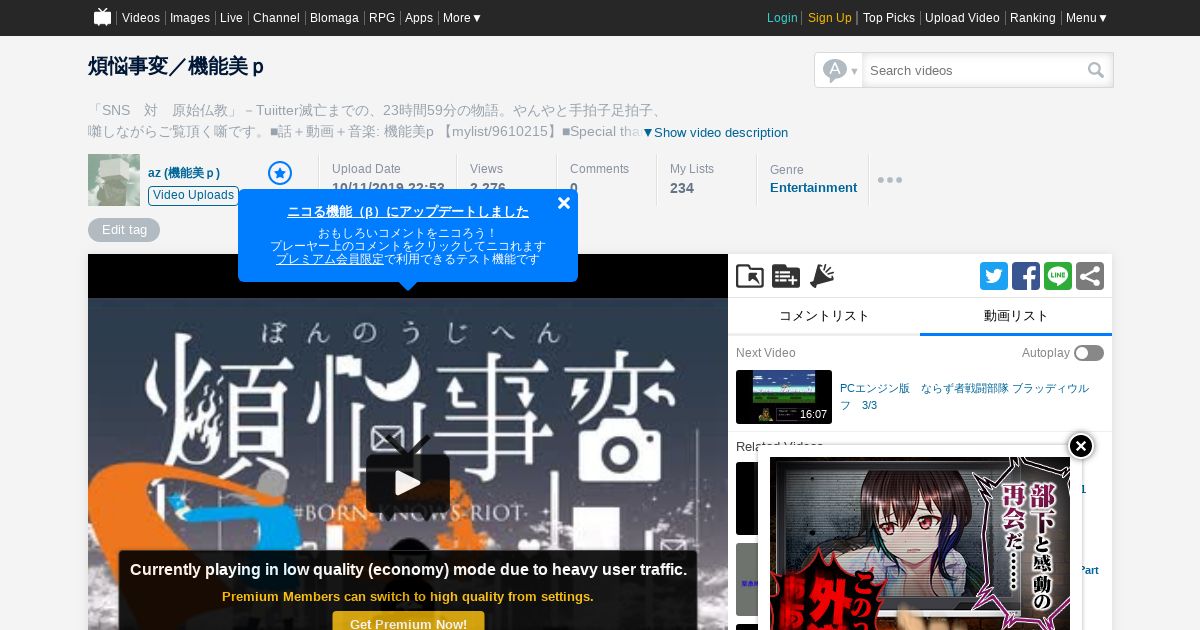Expand Show video description
The width and height of the screenshot is (1200, 630).
click(715, 132)
